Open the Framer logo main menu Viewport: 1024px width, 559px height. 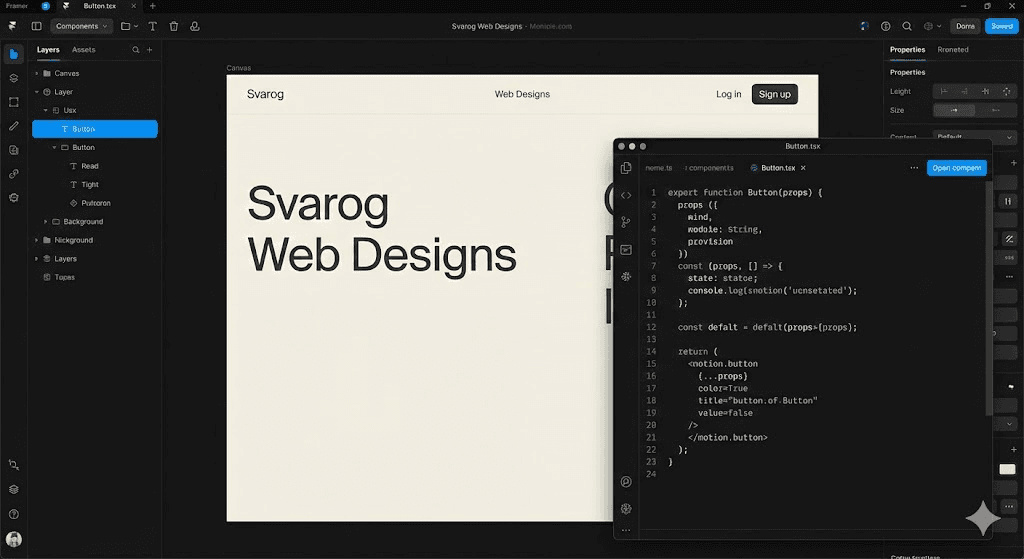(x=12, y=26)
